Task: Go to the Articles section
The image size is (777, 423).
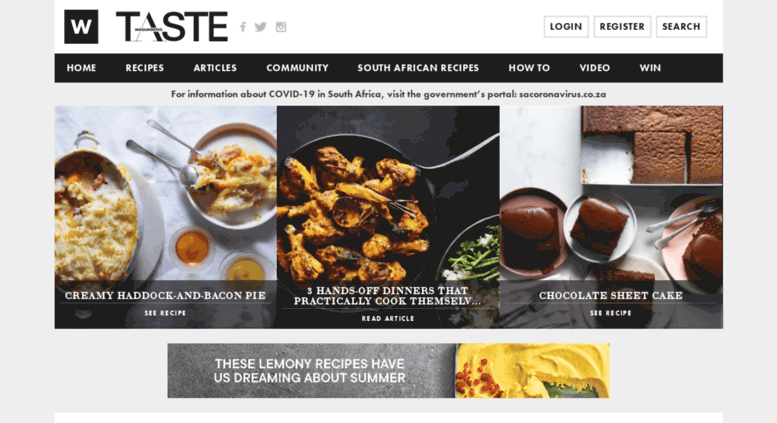Action: coord(215,68)
